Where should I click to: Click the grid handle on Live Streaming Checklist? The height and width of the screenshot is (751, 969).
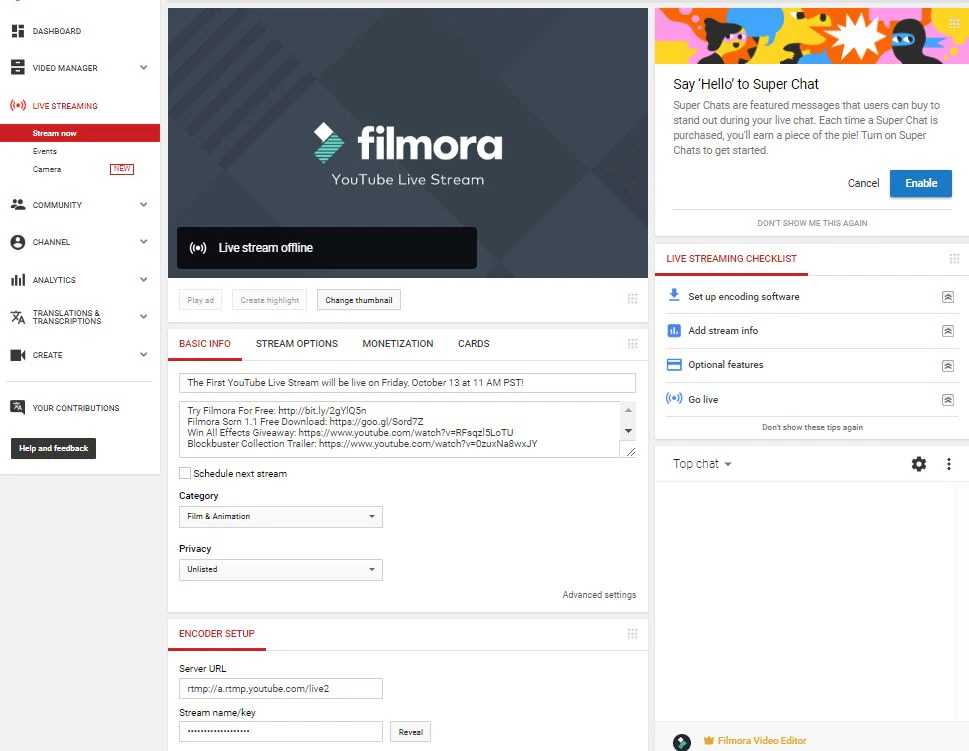click(x=954, y=258)
